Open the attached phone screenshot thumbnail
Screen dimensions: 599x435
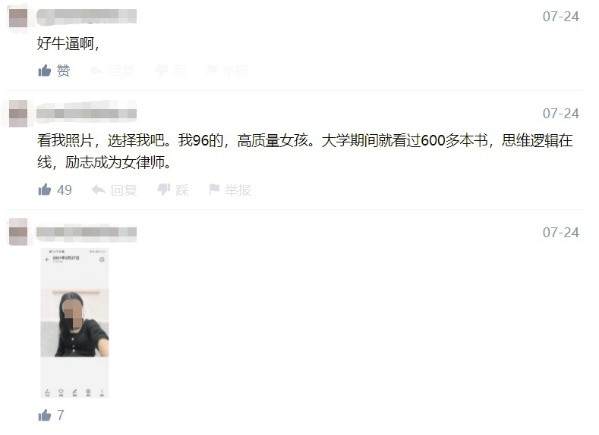point(74,323)
